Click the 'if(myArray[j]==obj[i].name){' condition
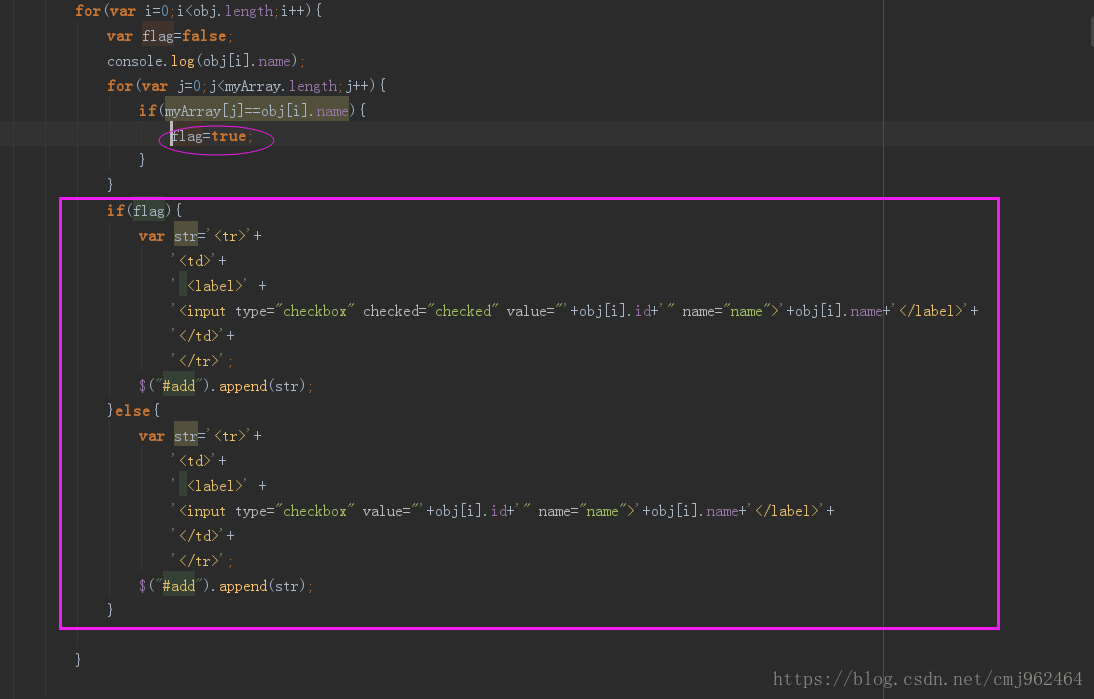Viewport: 1094px width, 699px height. click(252, 111)
